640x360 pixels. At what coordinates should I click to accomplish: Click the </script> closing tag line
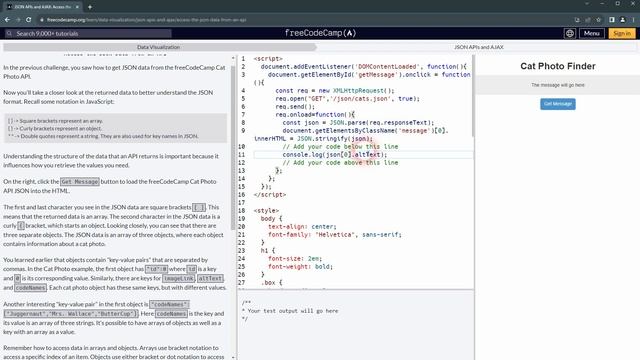point(269,195)
